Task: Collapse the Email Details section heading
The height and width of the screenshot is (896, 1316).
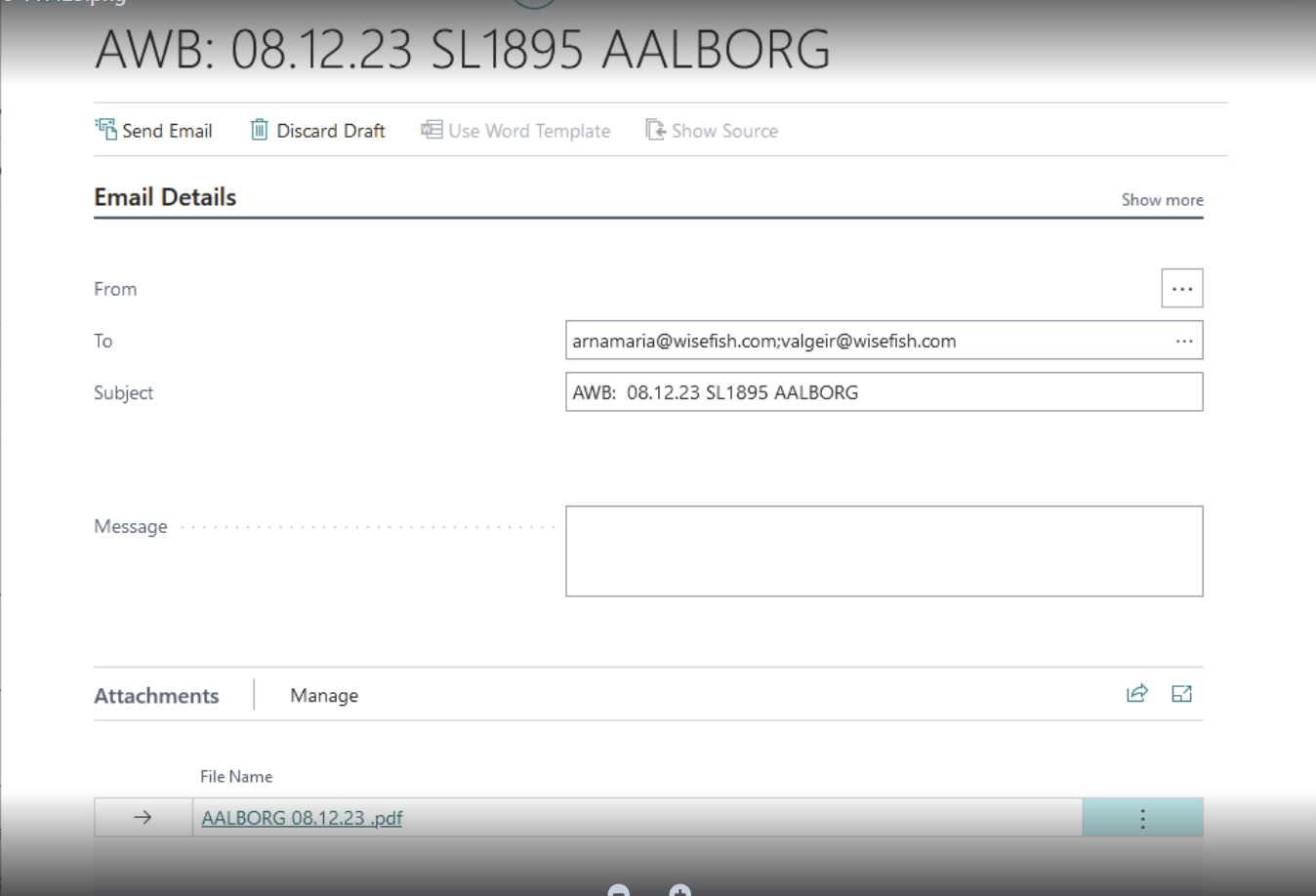Action: tap(165, 197)
